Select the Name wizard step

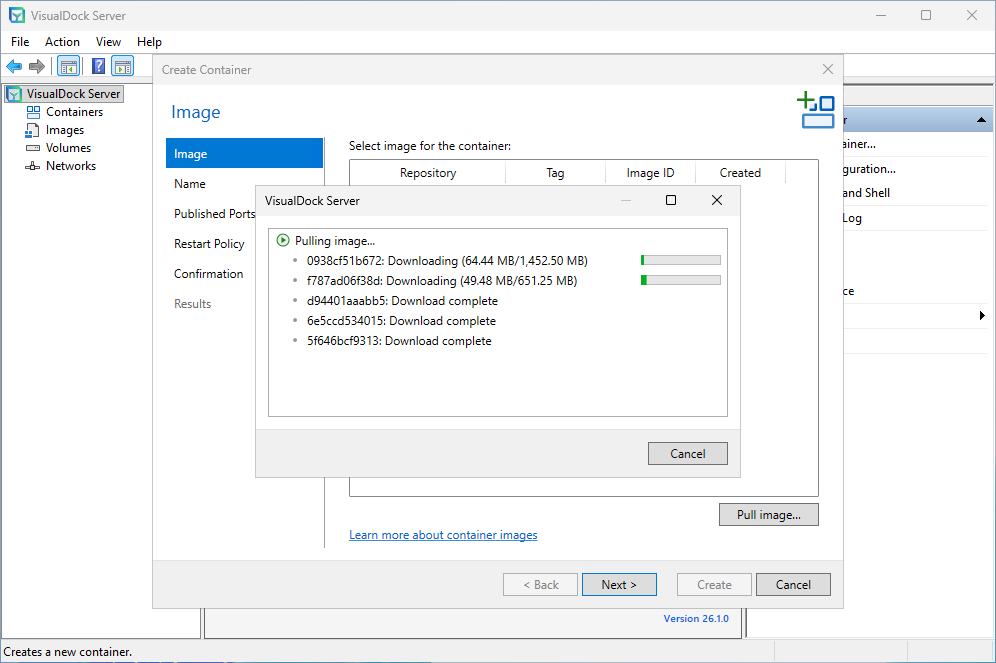click(x=190, y=184)
